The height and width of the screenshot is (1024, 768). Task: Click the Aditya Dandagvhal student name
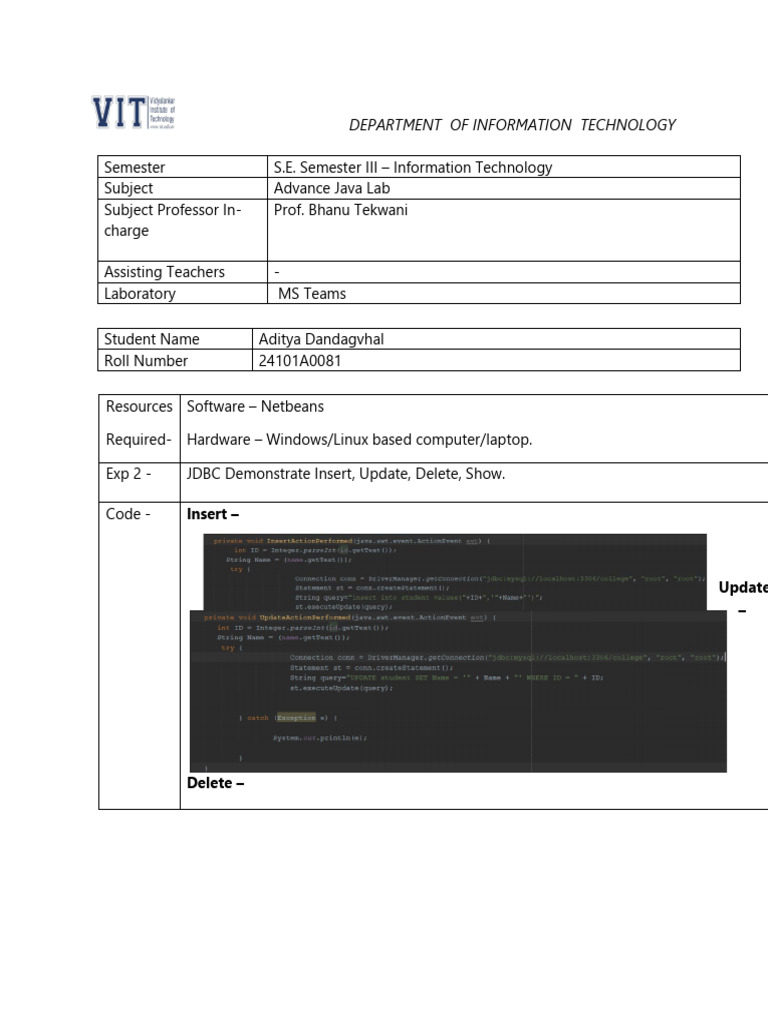tap(321, 339)
